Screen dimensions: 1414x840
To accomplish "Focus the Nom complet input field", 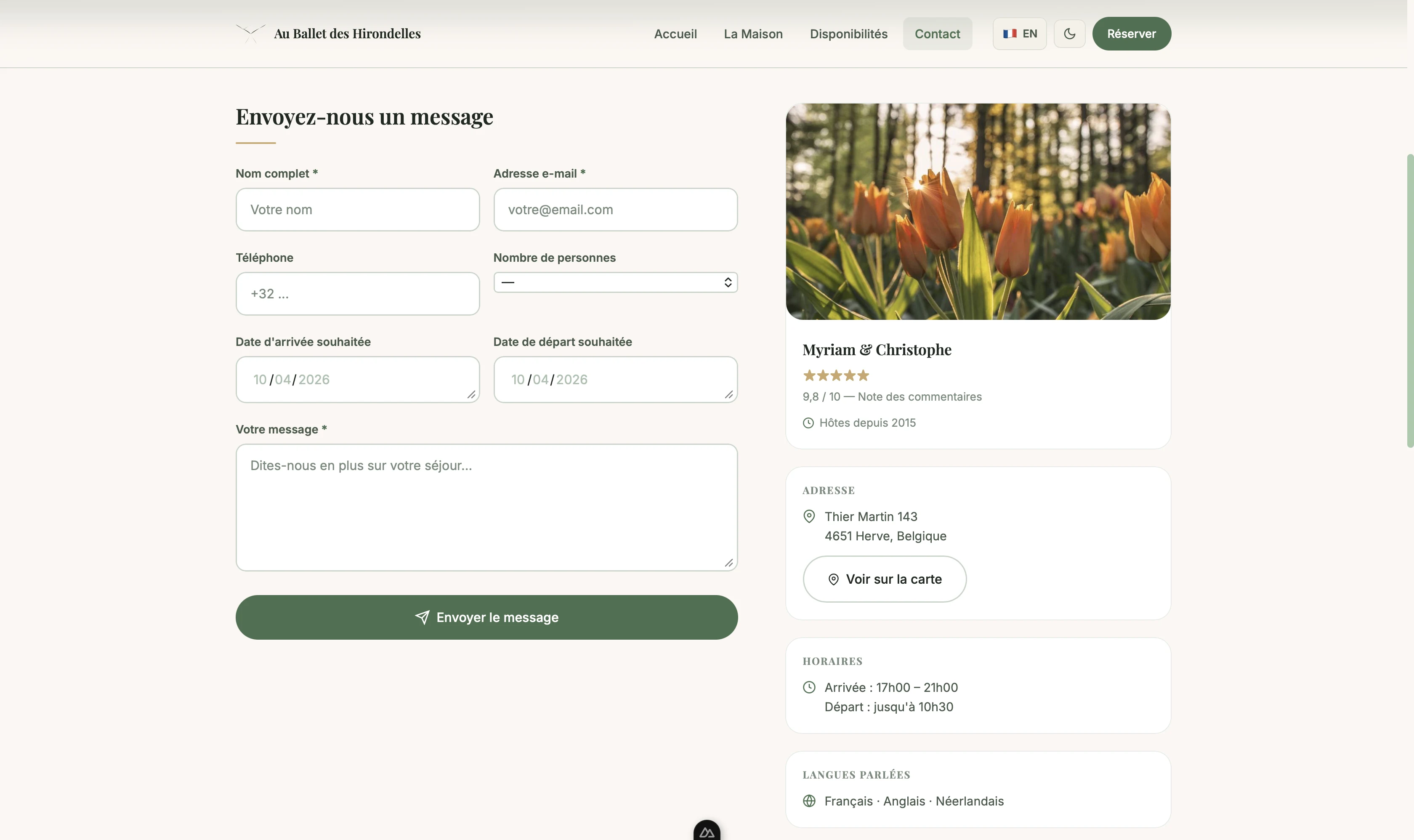I will click(x=357, y=210).
